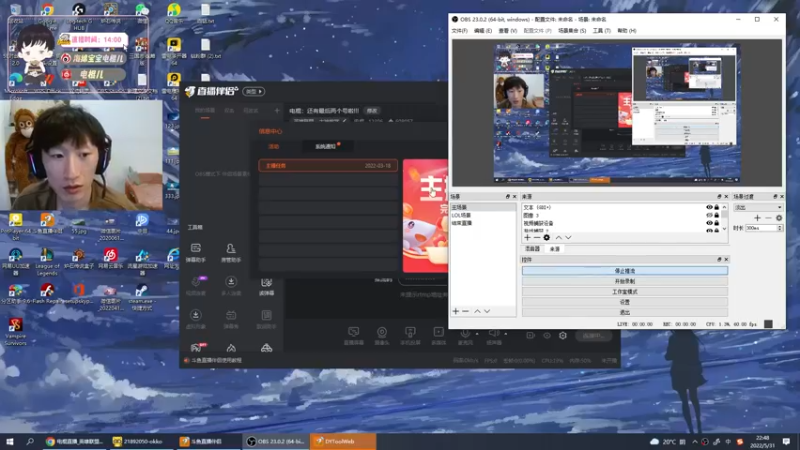Select 主场景 in OBS scenes list
Image resolution: width=800 pixels, height=450 pixels.
click(x=483, y=207)
